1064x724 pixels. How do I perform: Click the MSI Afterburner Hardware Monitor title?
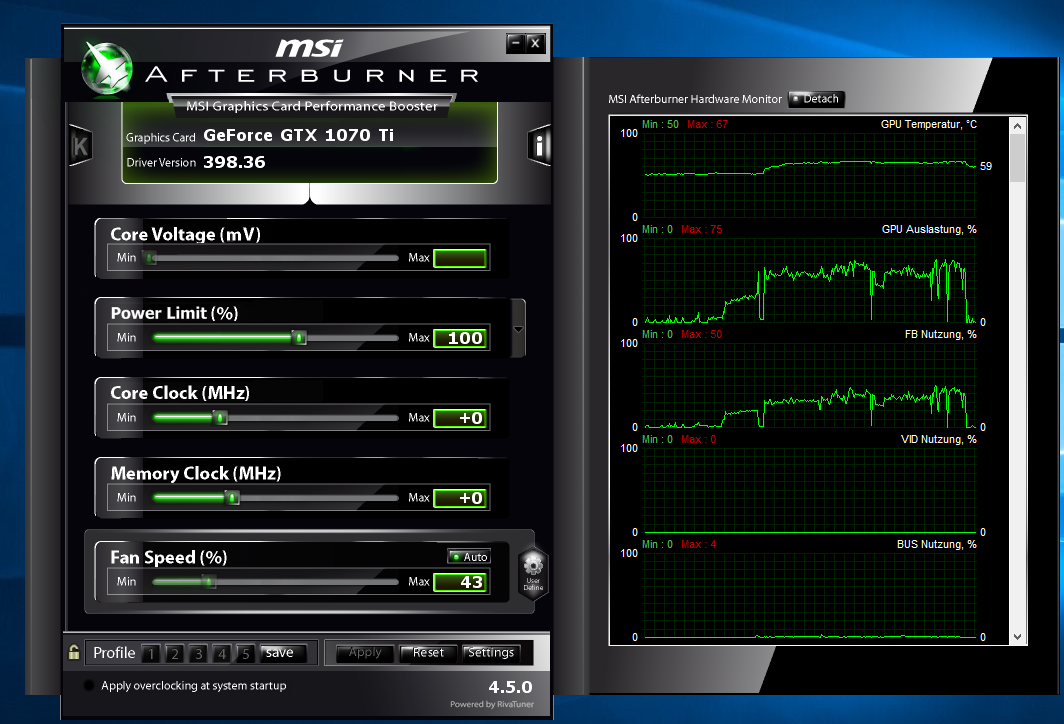point(695,99)
